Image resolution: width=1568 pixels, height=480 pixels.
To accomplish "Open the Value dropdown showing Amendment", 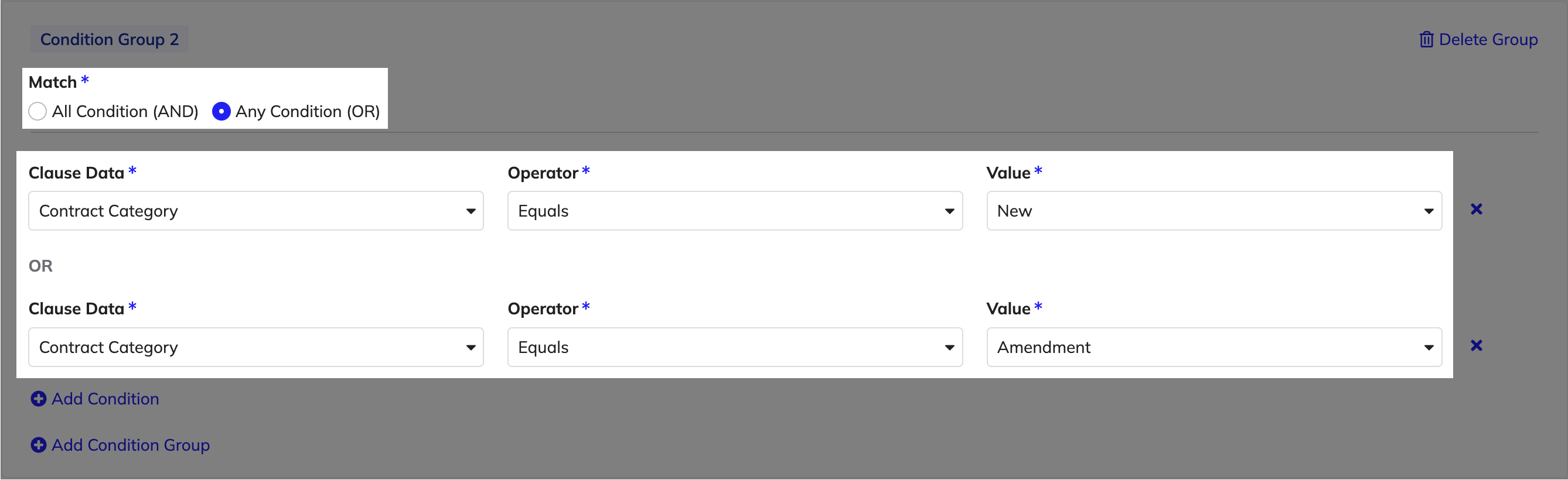I will 1214,347.
